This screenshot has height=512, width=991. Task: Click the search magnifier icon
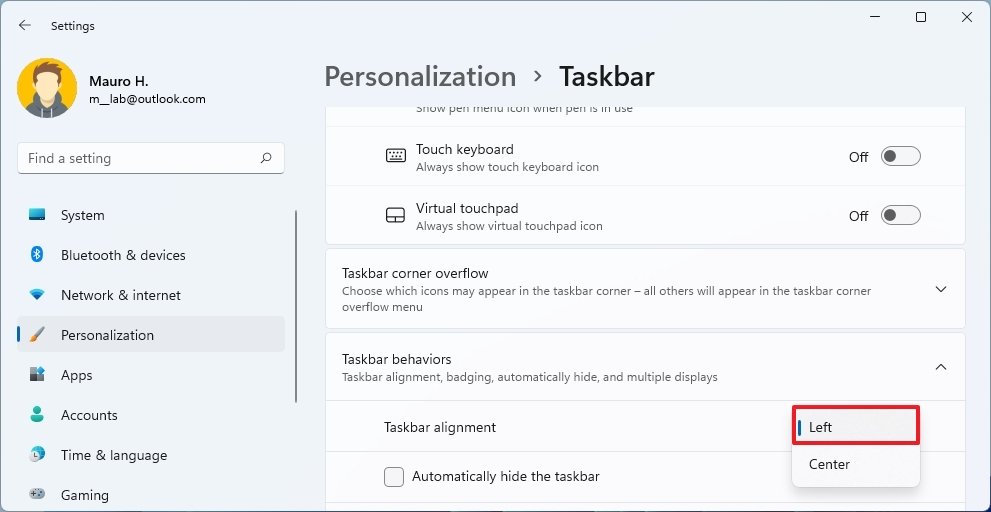(266, 158)
